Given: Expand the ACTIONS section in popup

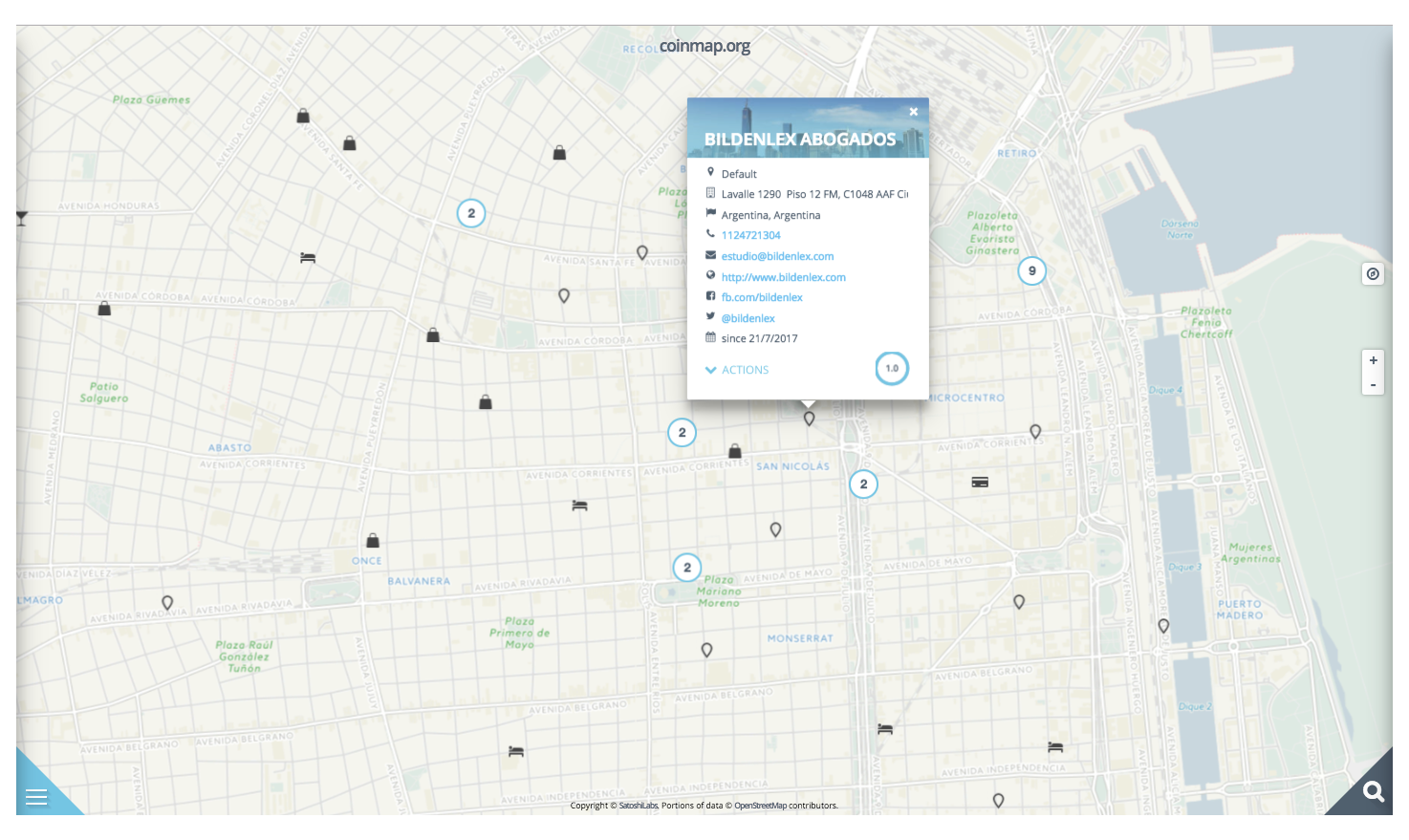Looking at the screenshot, I should click(x=737, y=370).
